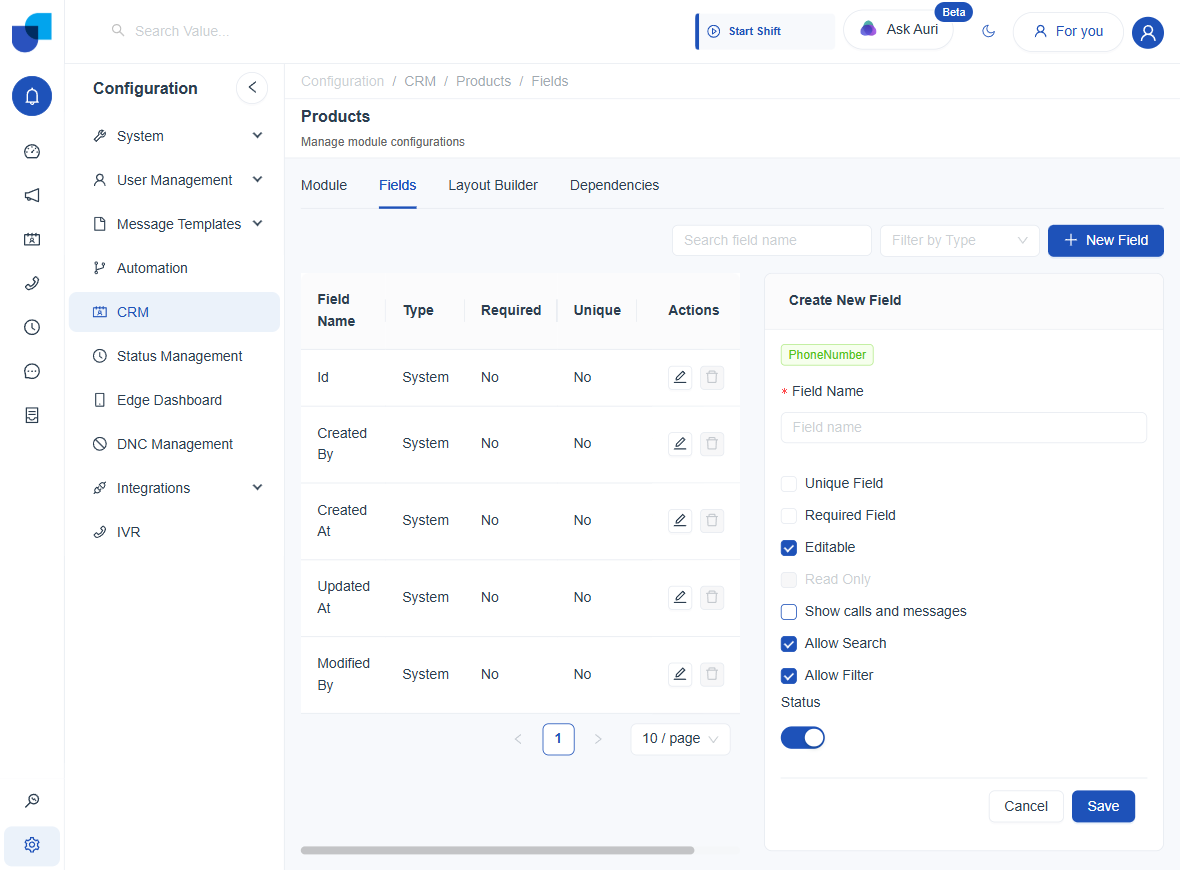Open the Filter by Type dropdown

pos(960,240)
